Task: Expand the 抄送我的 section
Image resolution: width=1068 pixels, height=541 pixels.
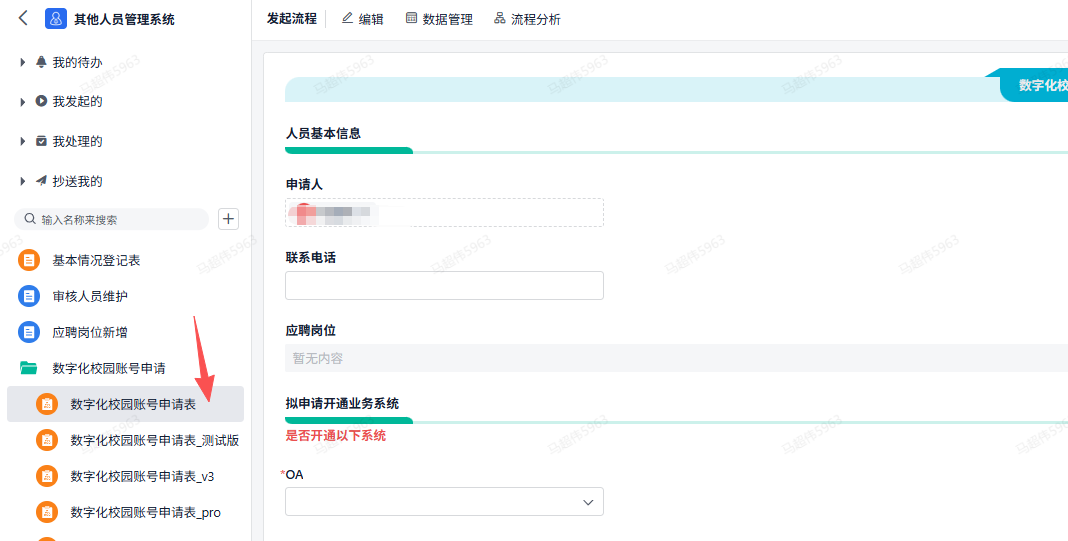Action: 23,182
